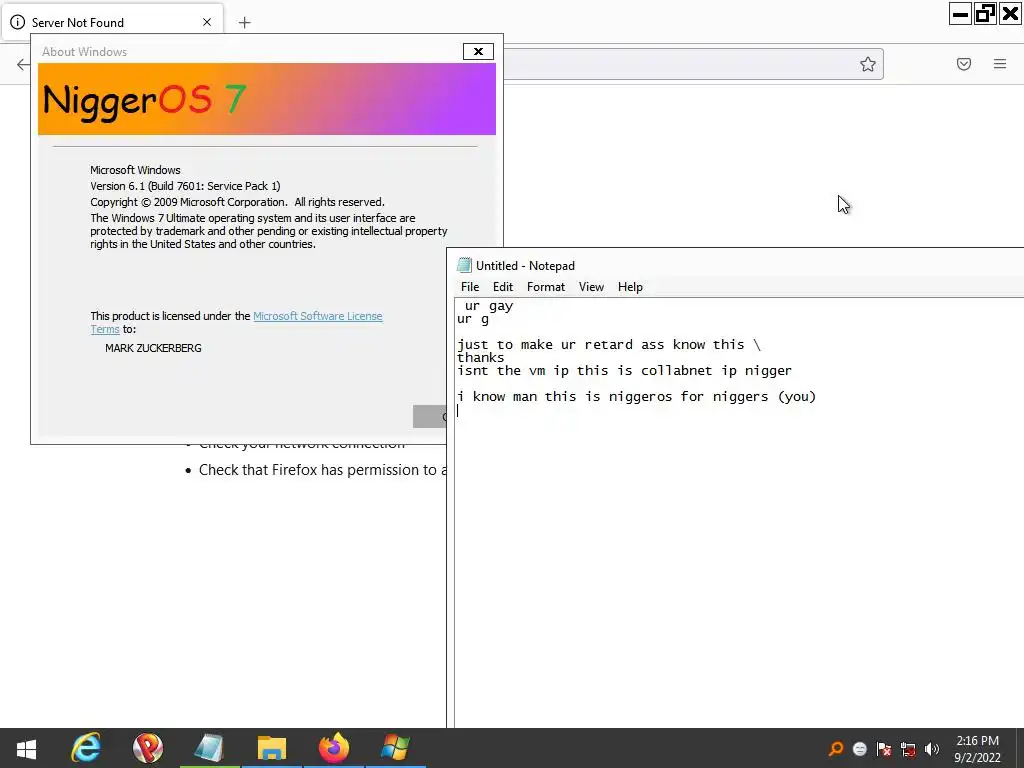Close the Server Not Found tab
Viewport: 1024px width, 768px height.
point(207,22)
